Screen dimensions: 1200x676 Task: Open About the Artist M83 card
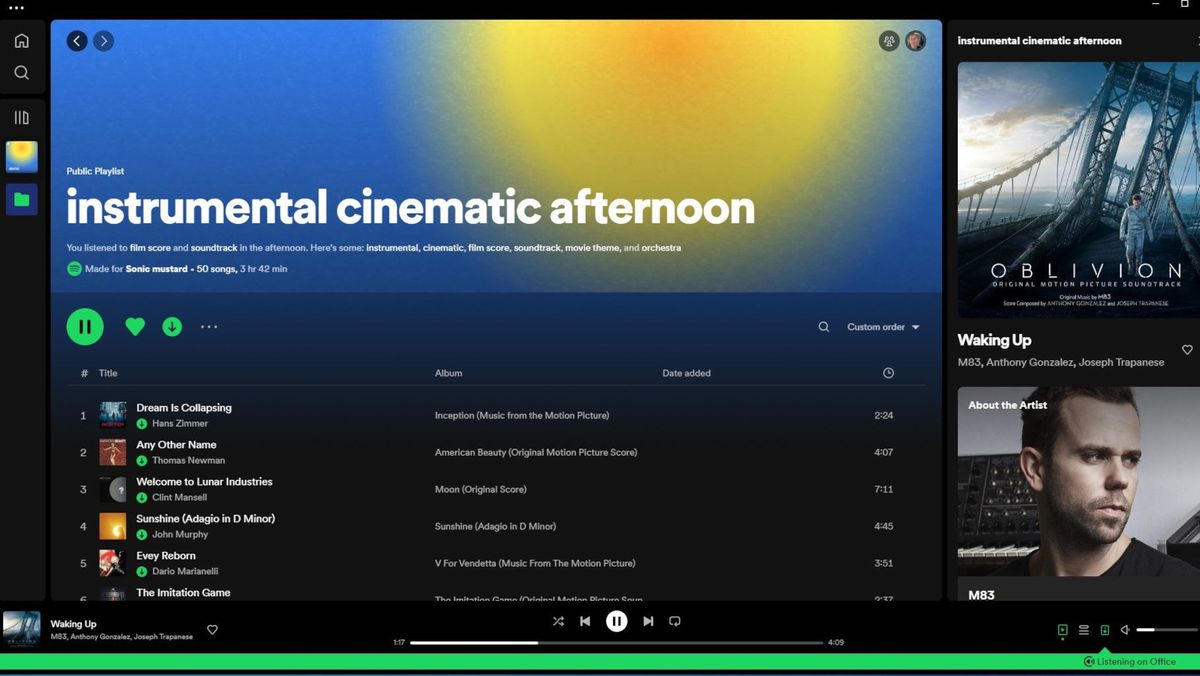point(1079,494)
